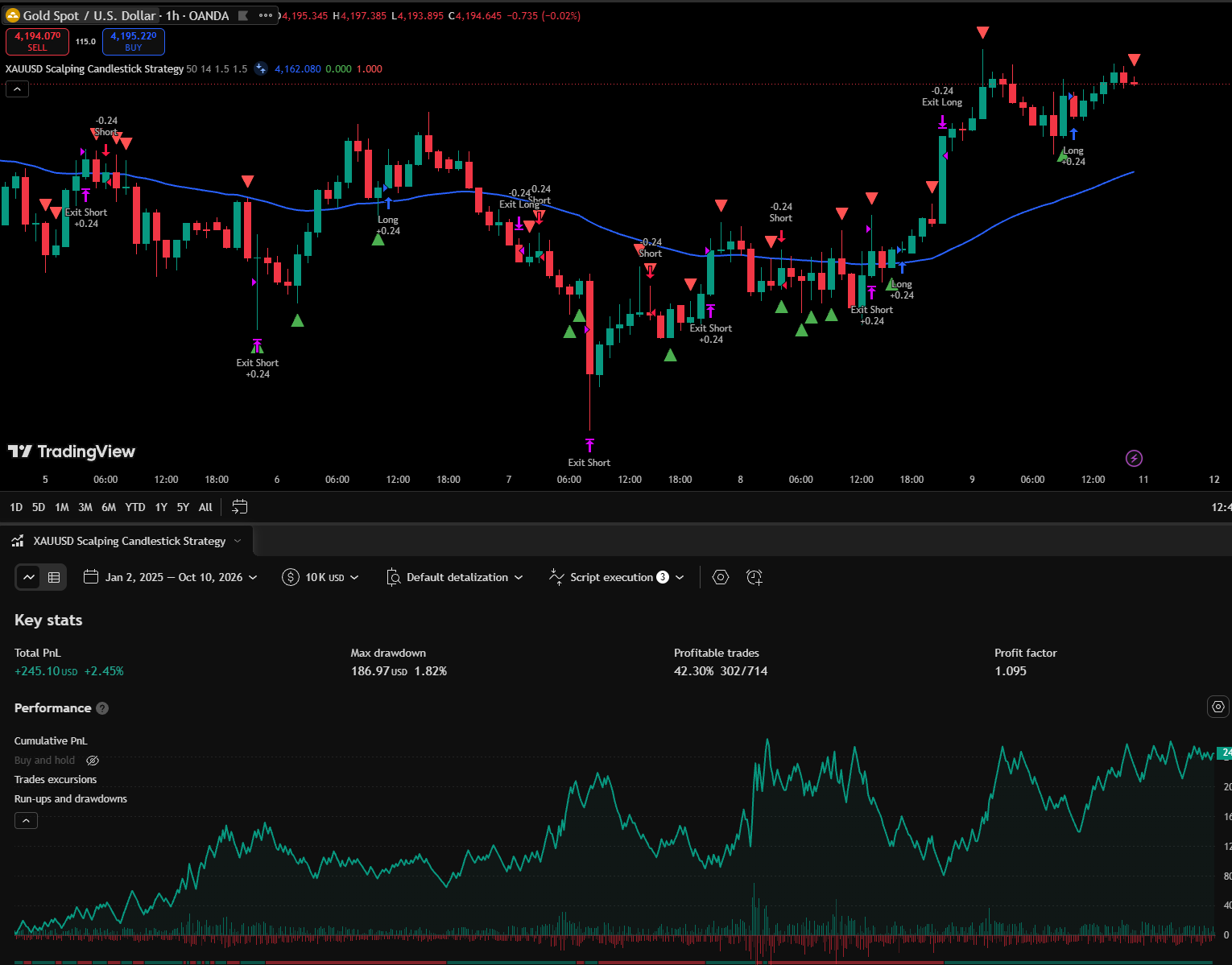Click the 'Exit Long -0.24' marker near 9
Viewport: 1232px width, 965px height.
942,97
